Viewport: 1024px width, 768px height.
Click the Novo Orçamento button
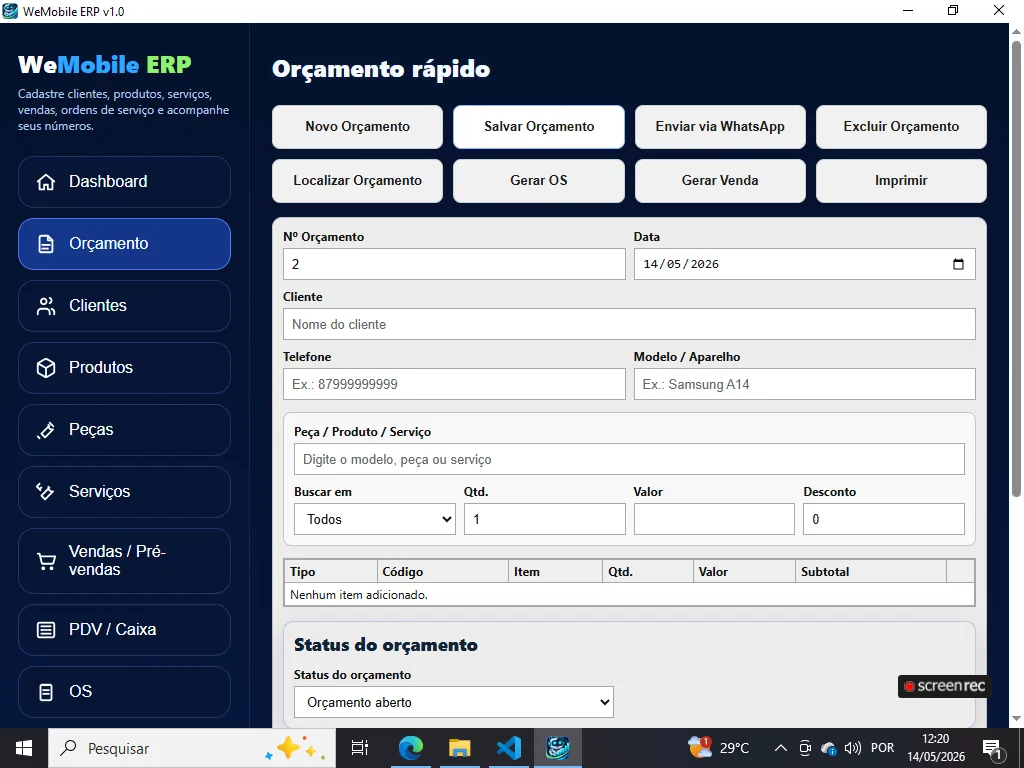[x=357, y=127]
